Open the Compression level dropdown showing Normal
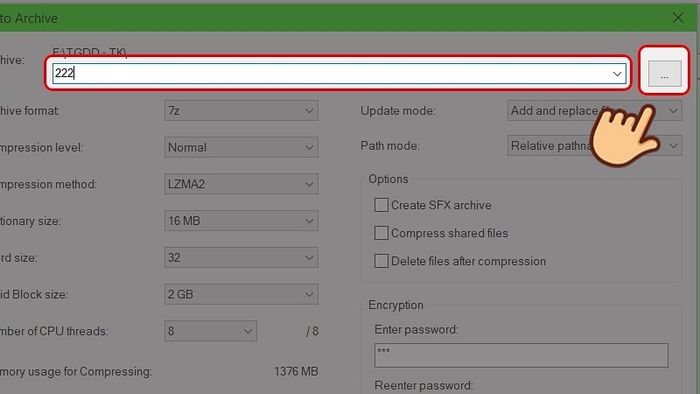The width and height of the screenshot is (700, 394). pos(241,147)
